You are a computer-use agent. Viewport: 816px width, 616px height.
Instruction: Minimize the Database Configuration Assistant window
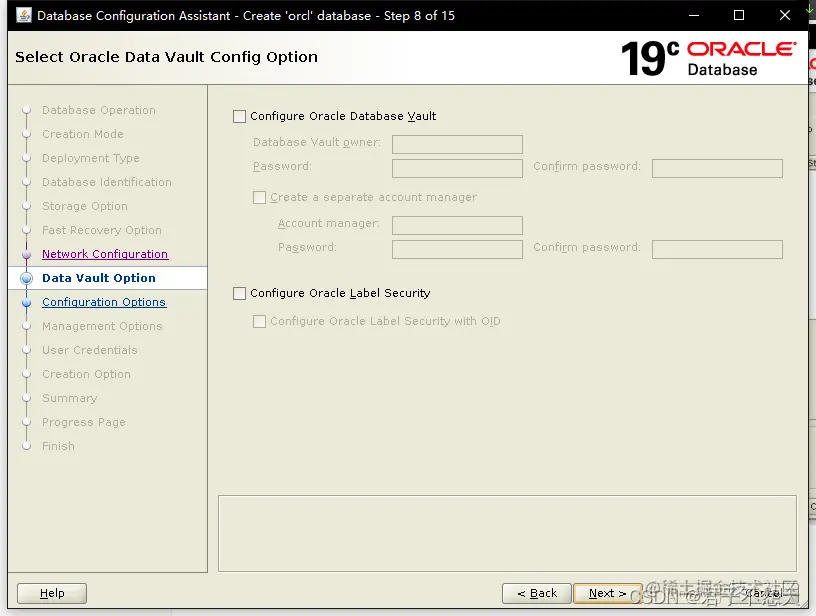pyautogui.click(x=694, y=16)
